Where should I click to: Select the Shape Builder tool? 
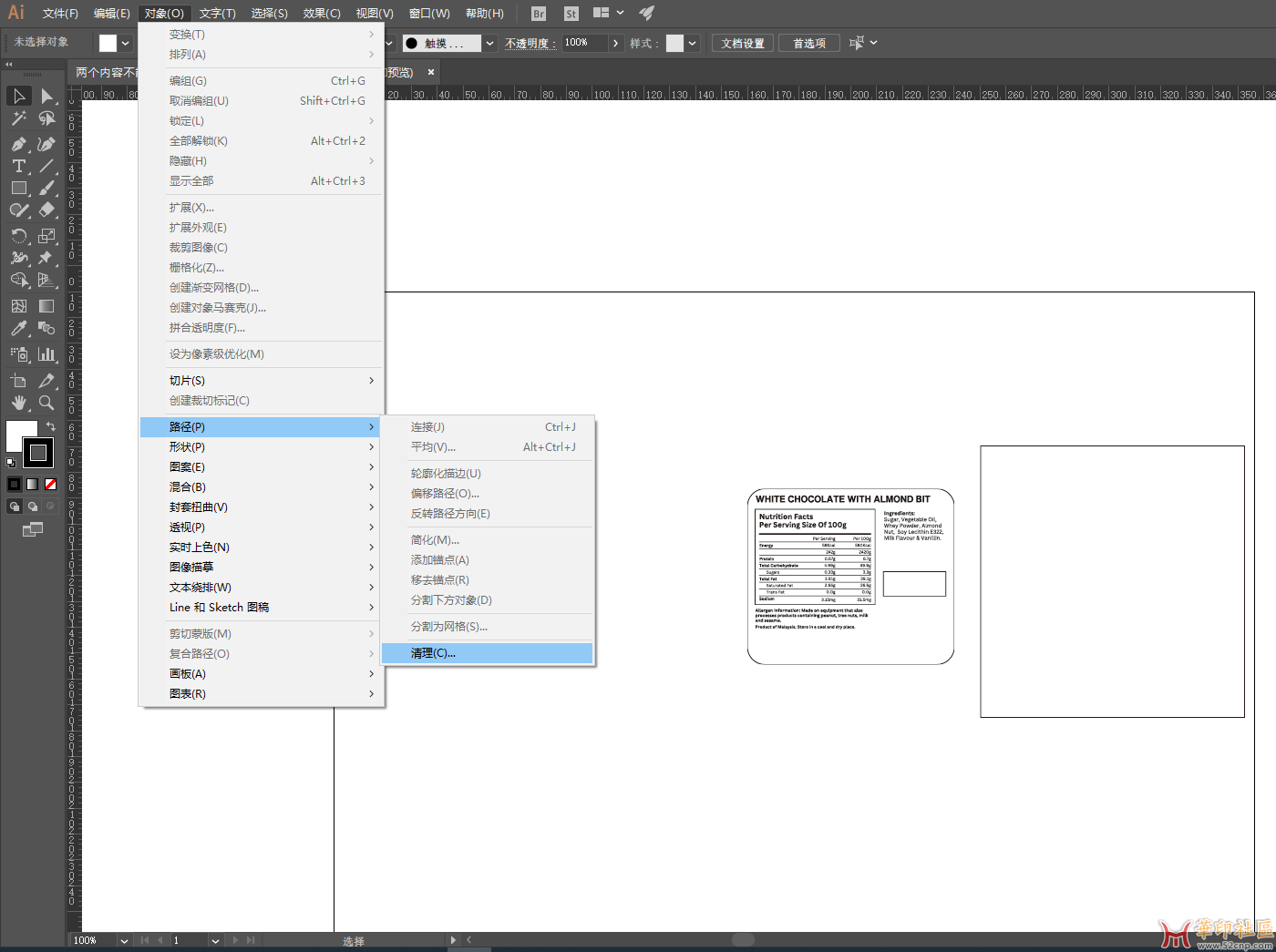point(19,280)
